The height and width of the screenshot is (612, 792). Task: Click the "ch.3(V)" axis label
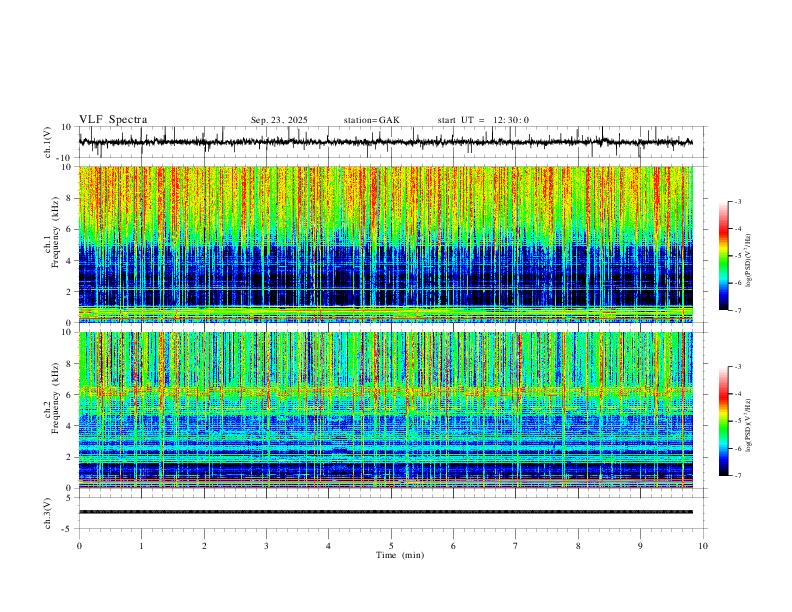click(x=49, y=513)
